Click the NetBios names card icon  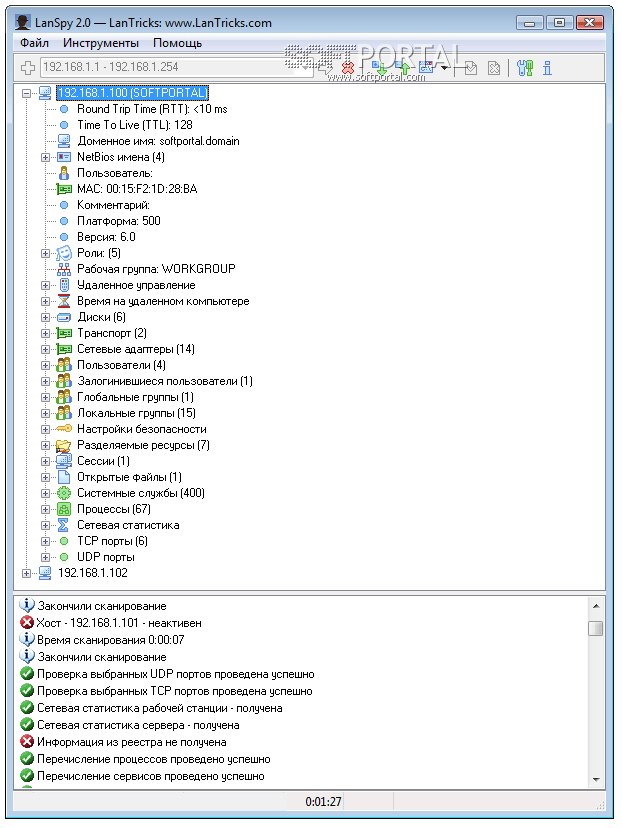tap(64, 157)
